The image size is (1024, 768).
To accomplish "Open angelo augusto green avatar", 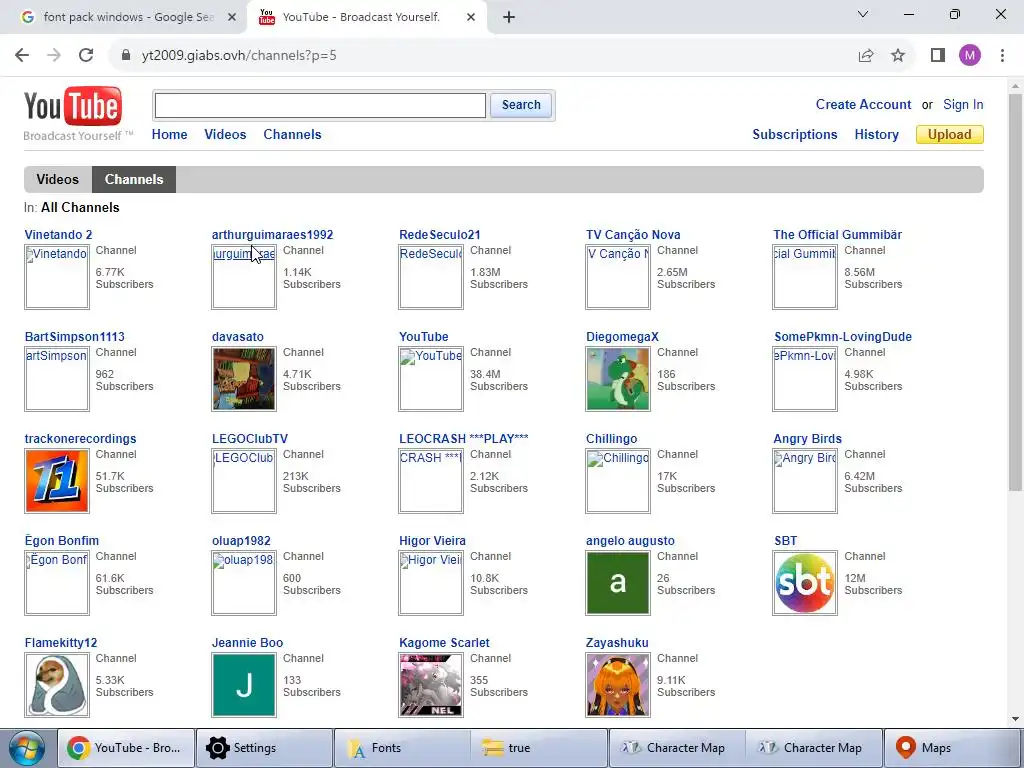I will [618, 583].
